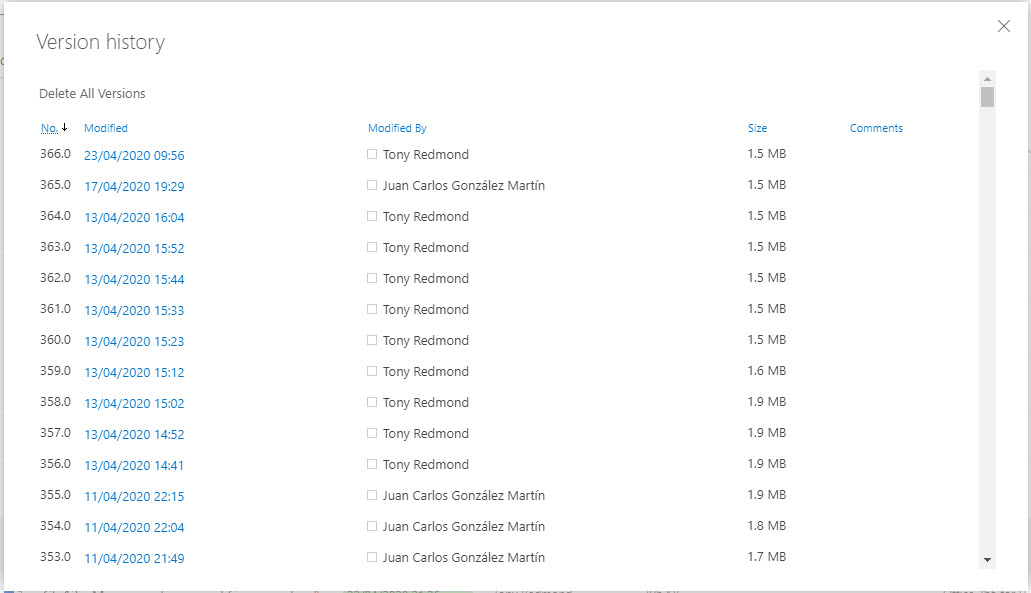1031x593 pixels.
Task: Tick checkbox for version 362.0 row
Action: coord(372,278)
